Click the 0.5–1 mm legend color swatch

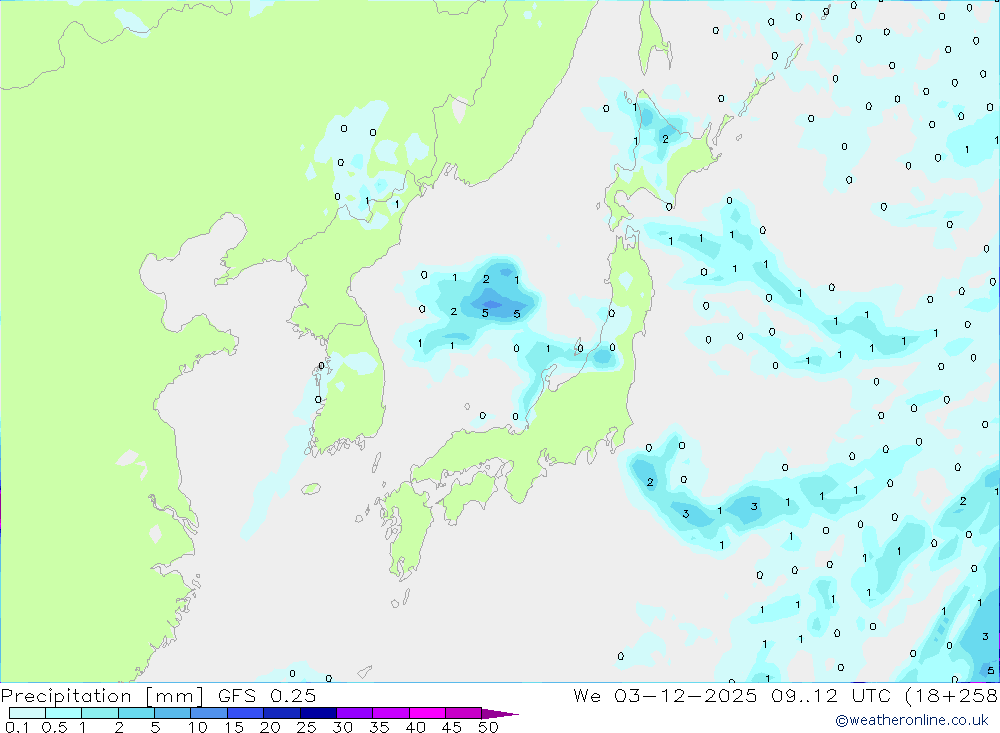[x=64, y=713]
